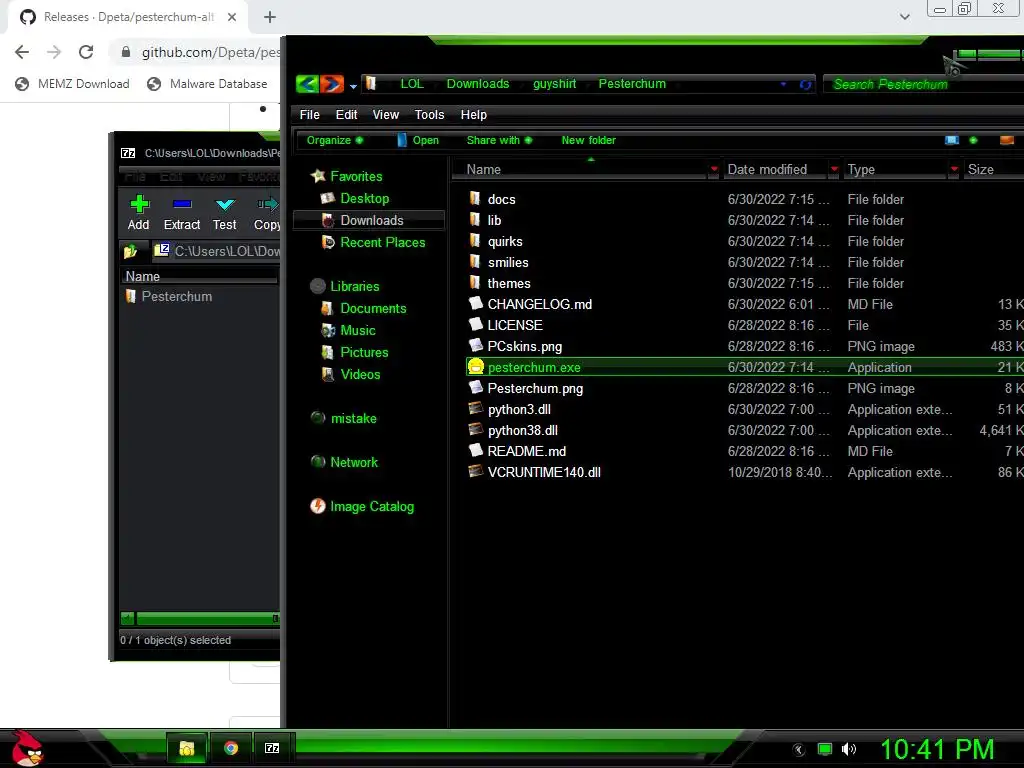
Task: Select VCRUNTIME140.dll file icon
Action: [x=476, y=472]
